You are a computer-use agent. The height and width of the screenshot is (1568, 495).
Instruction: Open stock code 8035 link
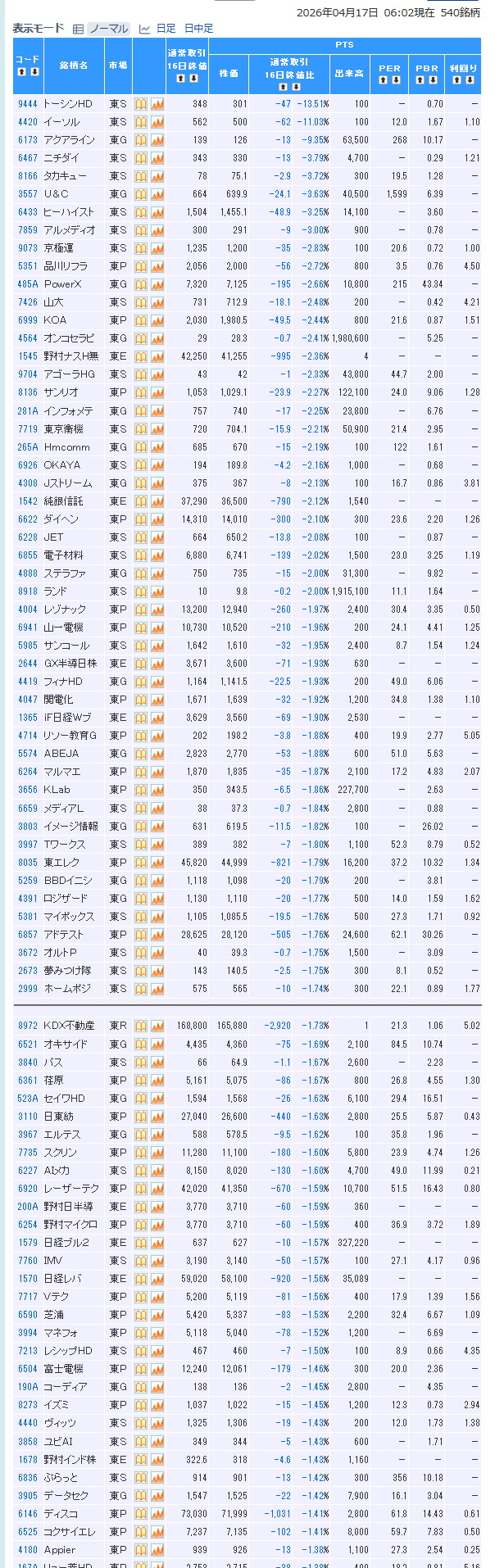[28, 863]
